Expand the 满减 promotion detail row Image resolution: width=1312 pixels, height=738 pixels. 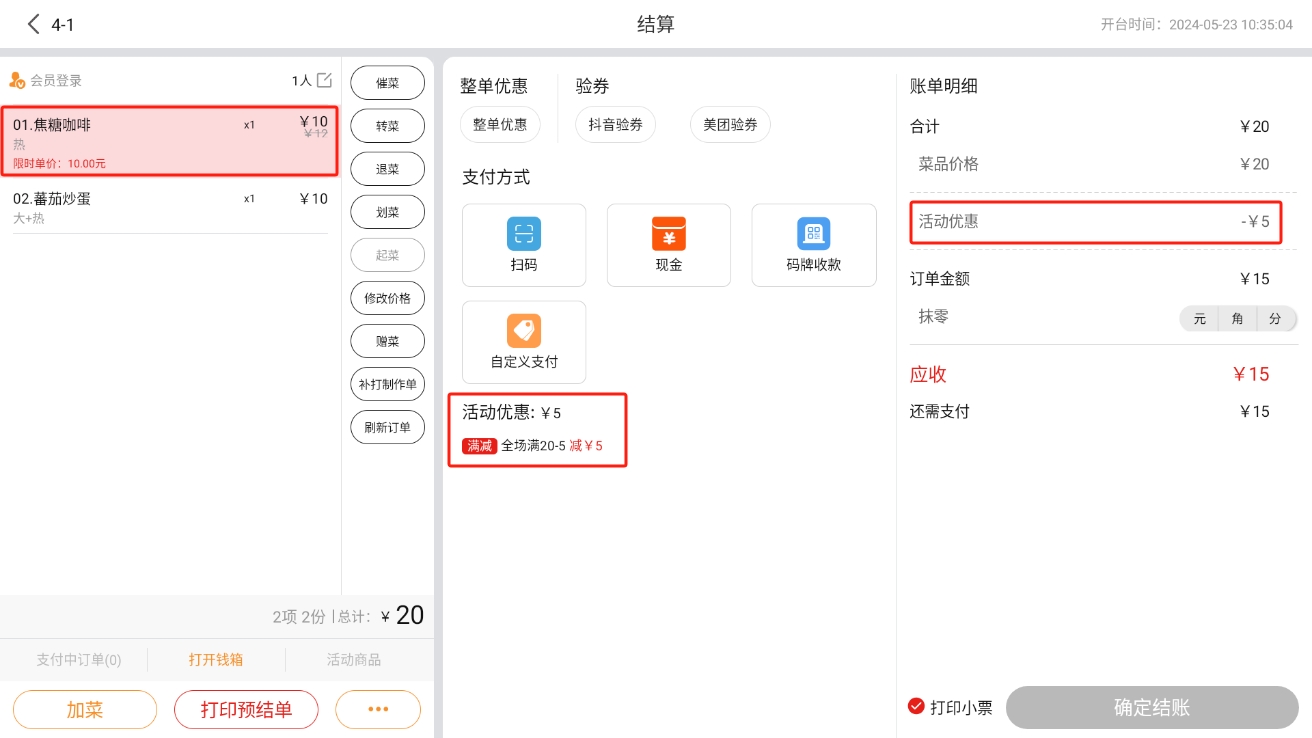coord(537,446)
